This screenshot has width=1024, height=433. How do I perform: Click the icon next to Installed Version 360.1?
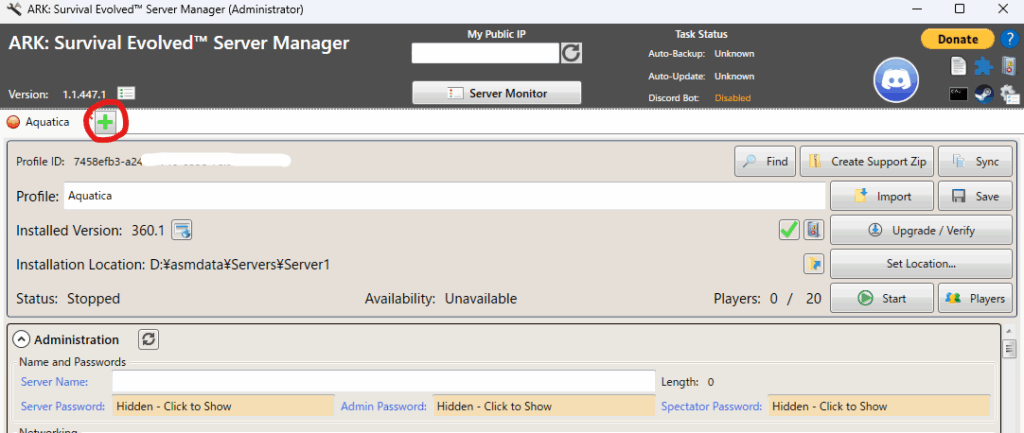182,230
